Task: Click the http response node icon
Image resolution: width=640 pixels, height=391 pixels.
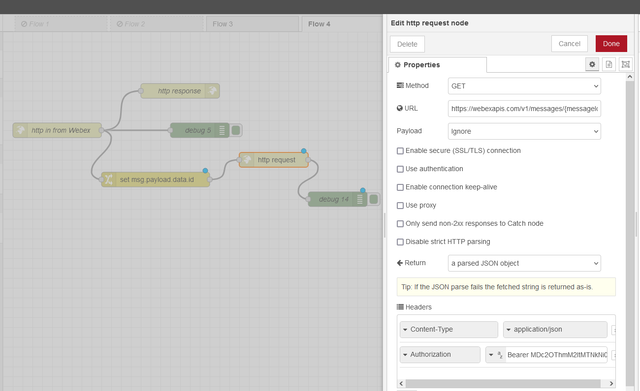Action: tap(212, 91)
